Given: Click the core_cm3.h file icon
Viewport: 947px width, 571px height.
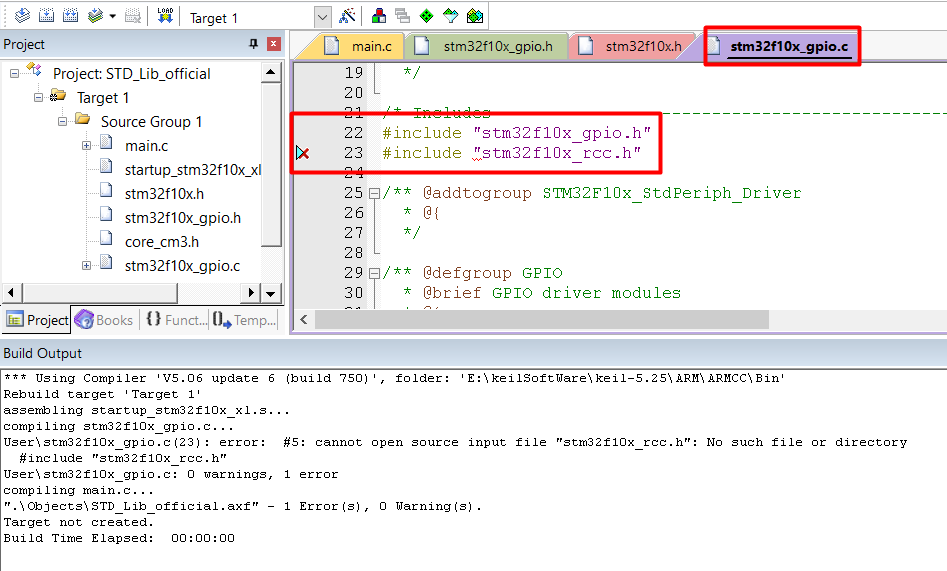Looking at the screenshot, I should (x=106, y=239).
